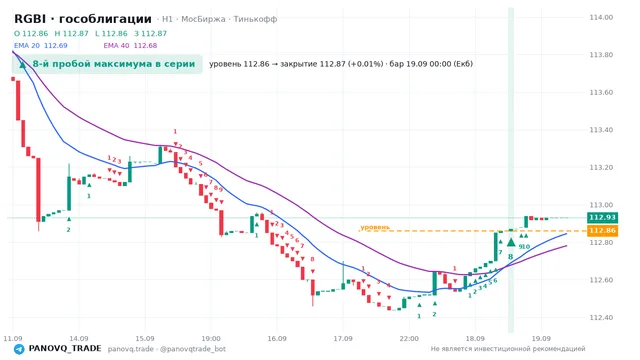
Task: Click the 114.00 price axis label
Action: point(601,17)
